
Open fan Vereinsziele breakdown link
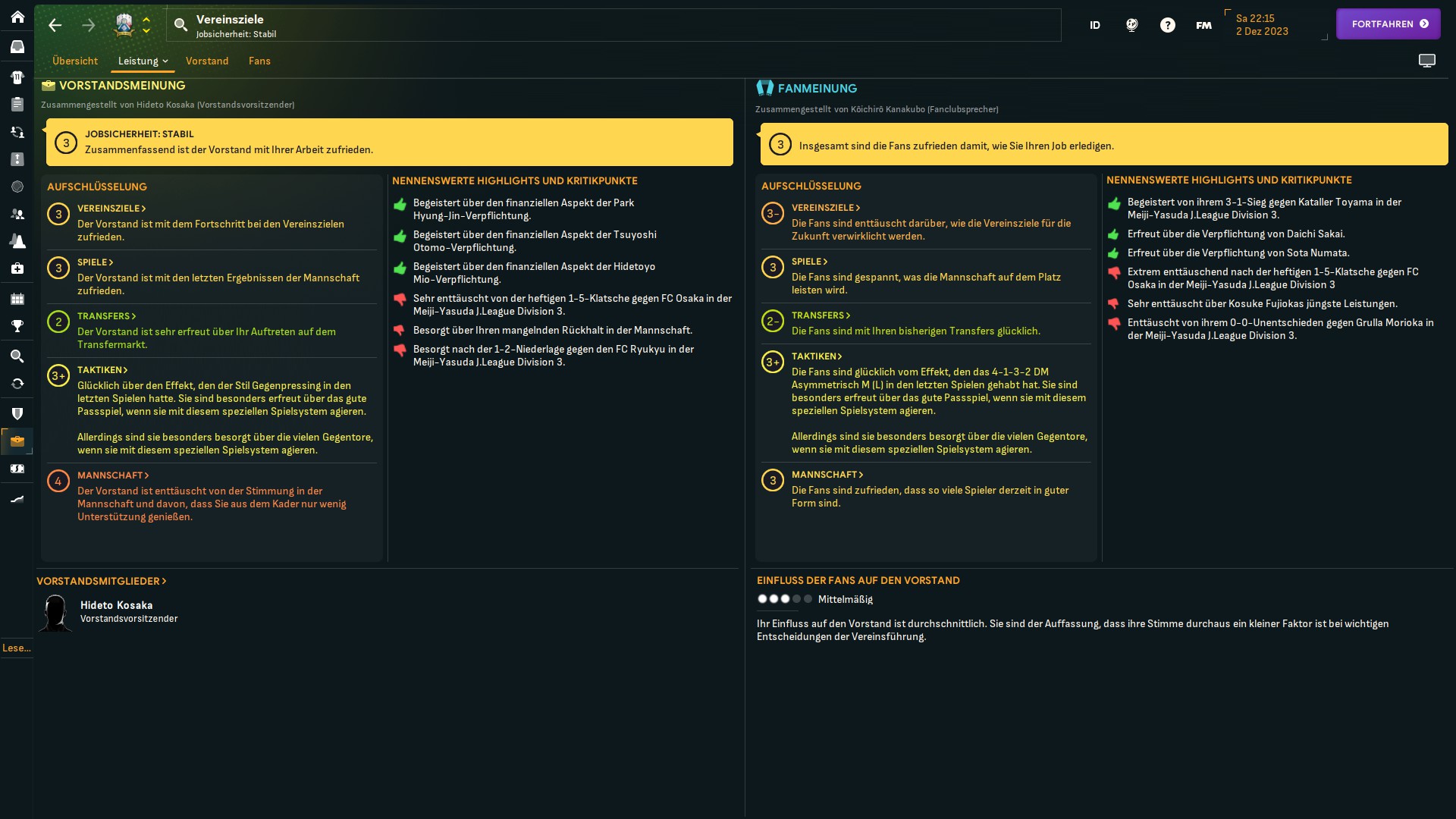point(826,208)
